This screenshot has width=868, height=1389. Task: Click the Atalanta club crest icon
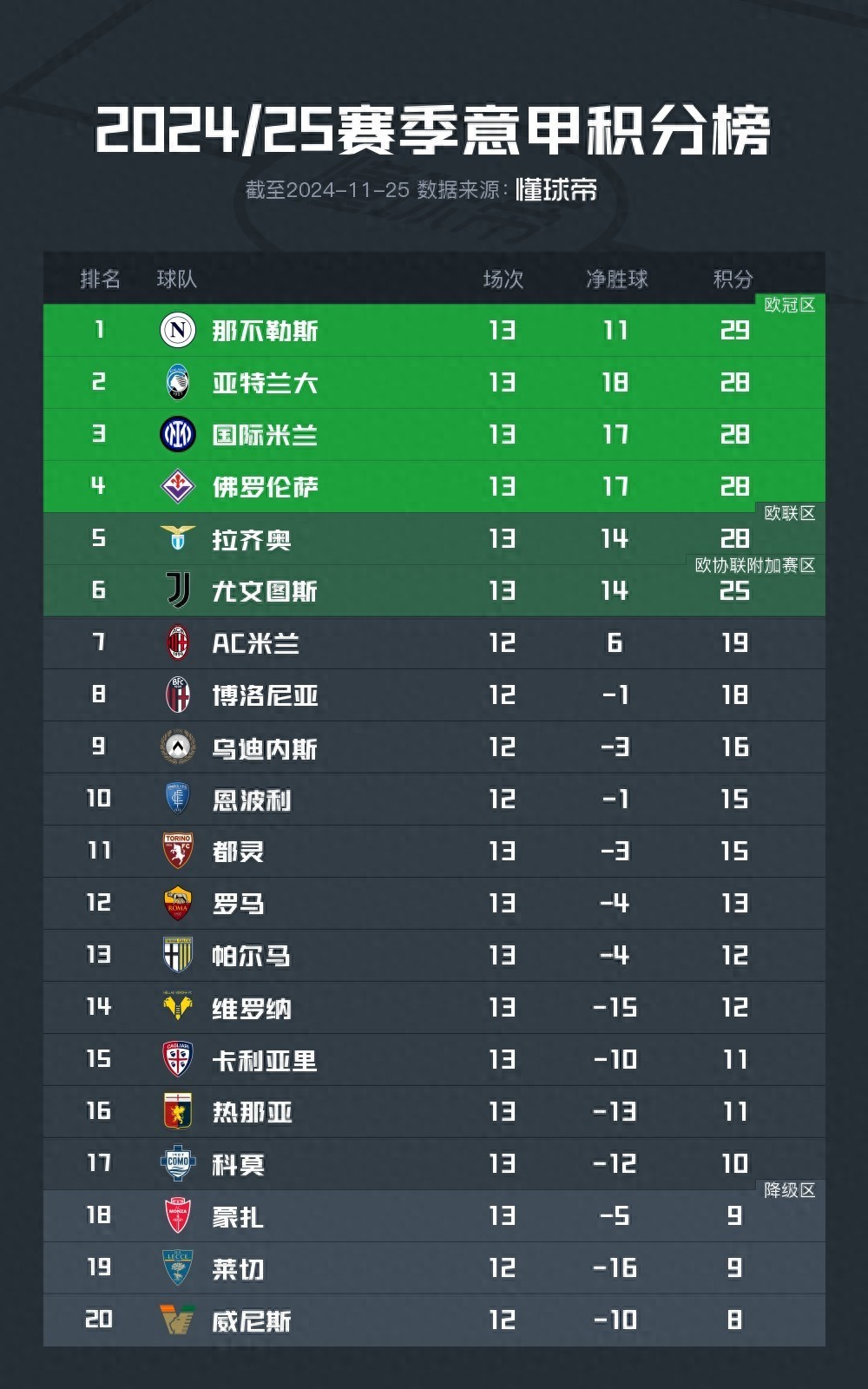[178, 382]
